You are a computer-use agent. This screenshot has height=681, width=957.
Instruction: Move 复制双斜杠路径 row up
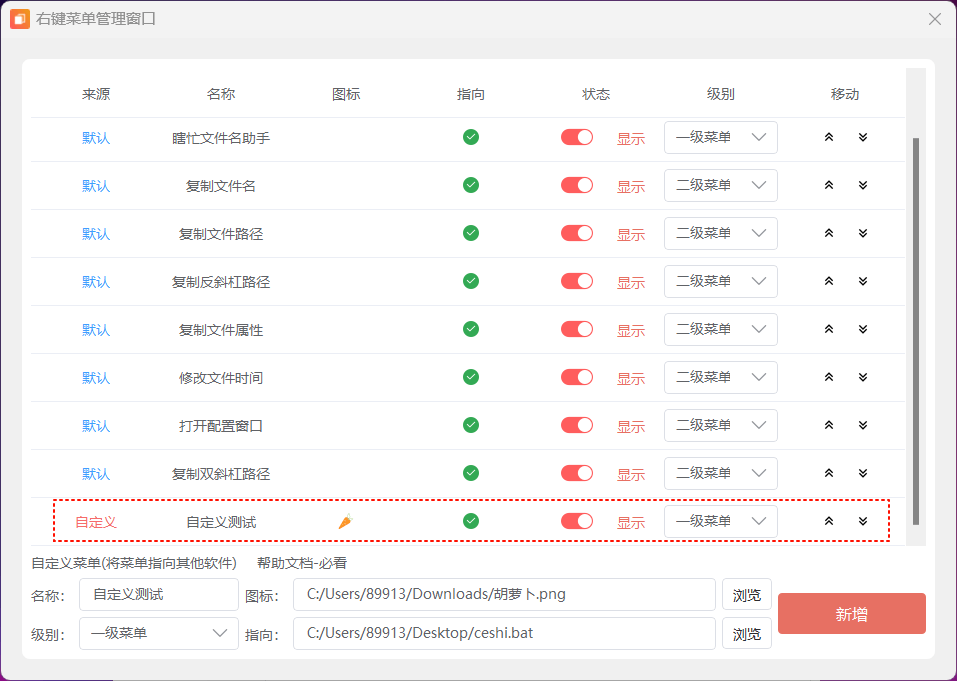(829, 473)
